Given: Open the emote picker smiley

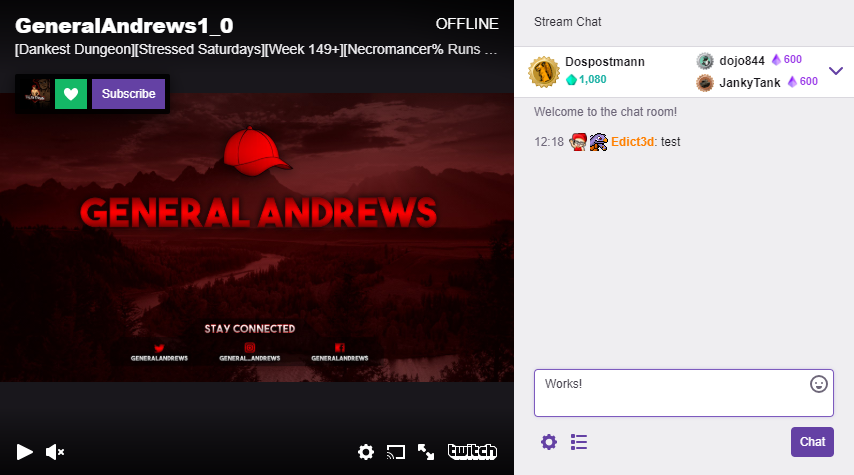Looking at the screenshot, I should (x=819, y=384).
